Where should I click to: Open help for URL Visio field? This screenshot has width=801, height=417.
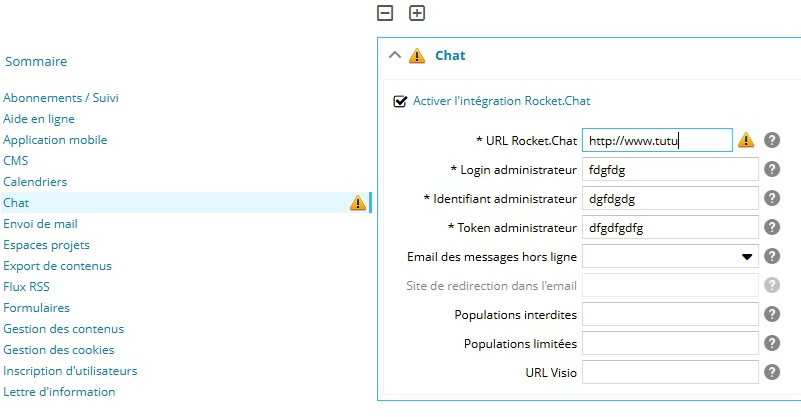[x=772, y=372]
